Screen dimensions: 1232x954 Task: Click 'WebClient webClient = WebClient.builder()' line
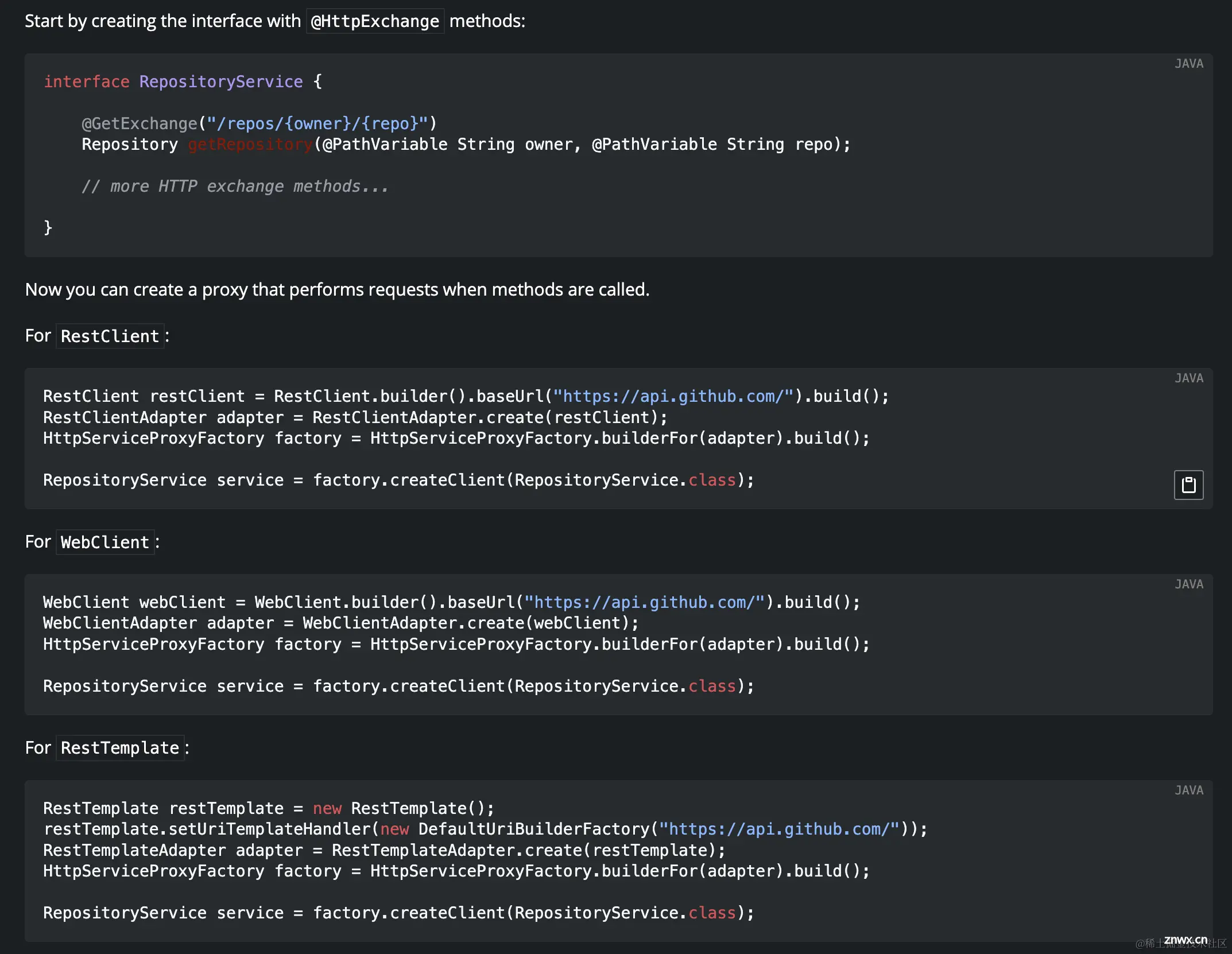point(452,602)
